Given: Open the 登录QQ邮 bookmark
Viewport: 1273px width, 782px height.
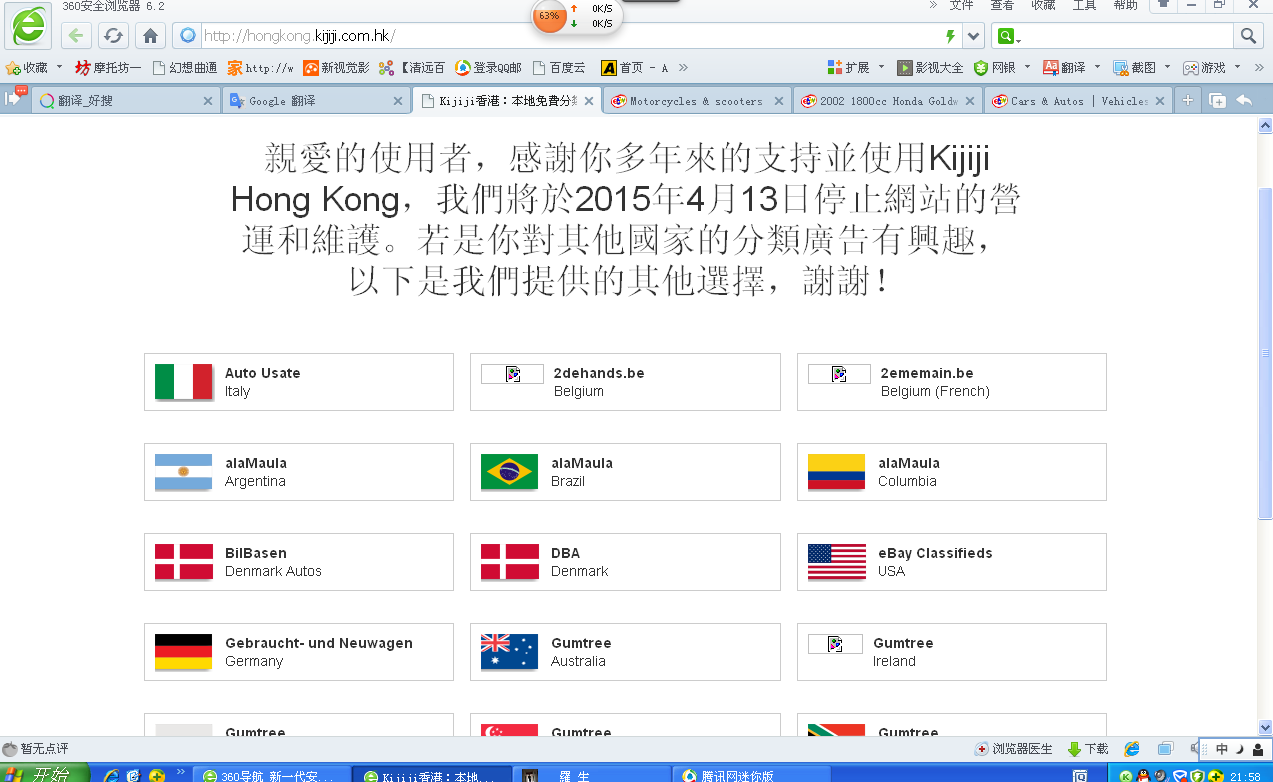Looking at the screenshot, I should point(488,68).
